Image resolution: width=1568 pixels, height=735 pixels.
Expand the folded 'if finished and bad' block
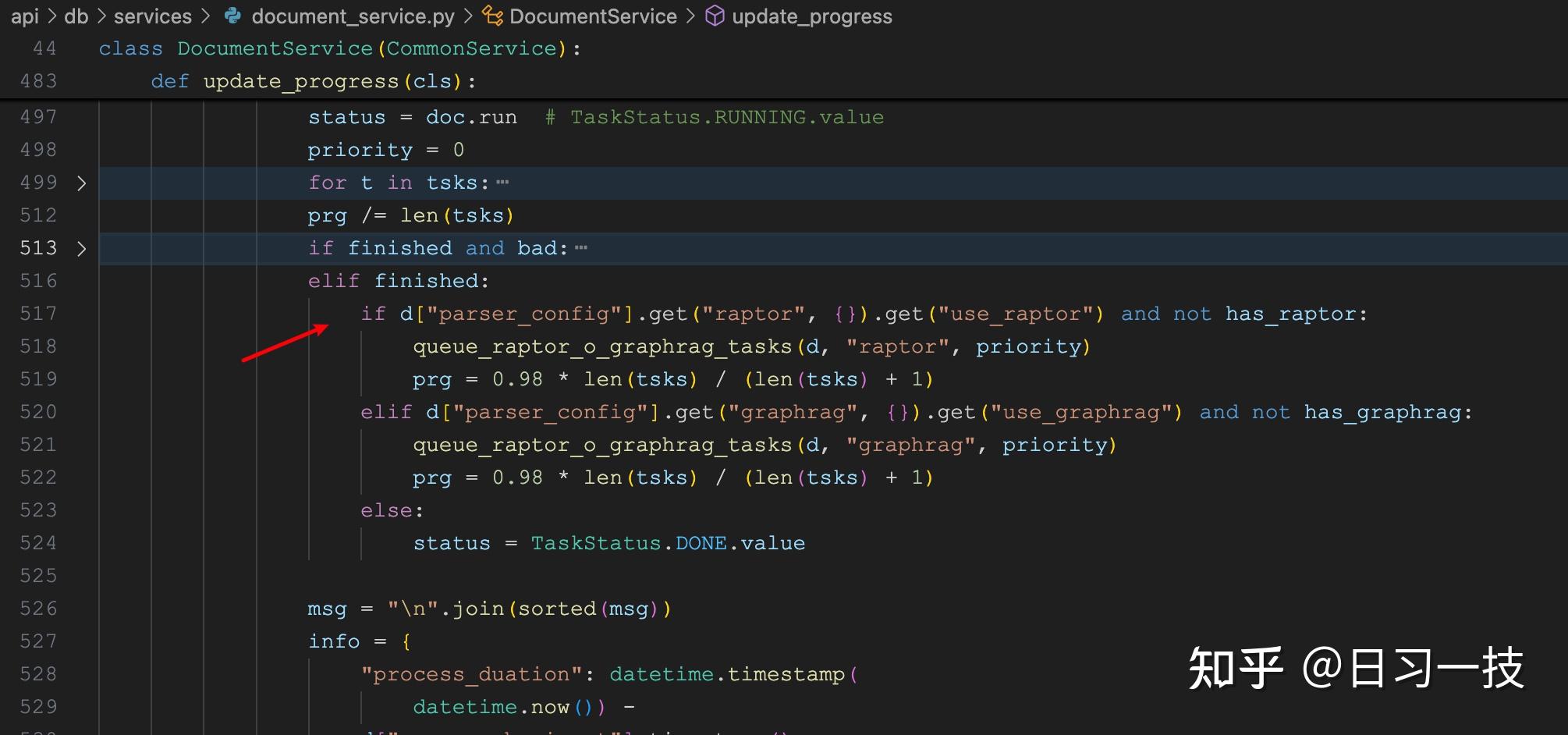pyautogui.click(x=81, y=249)
